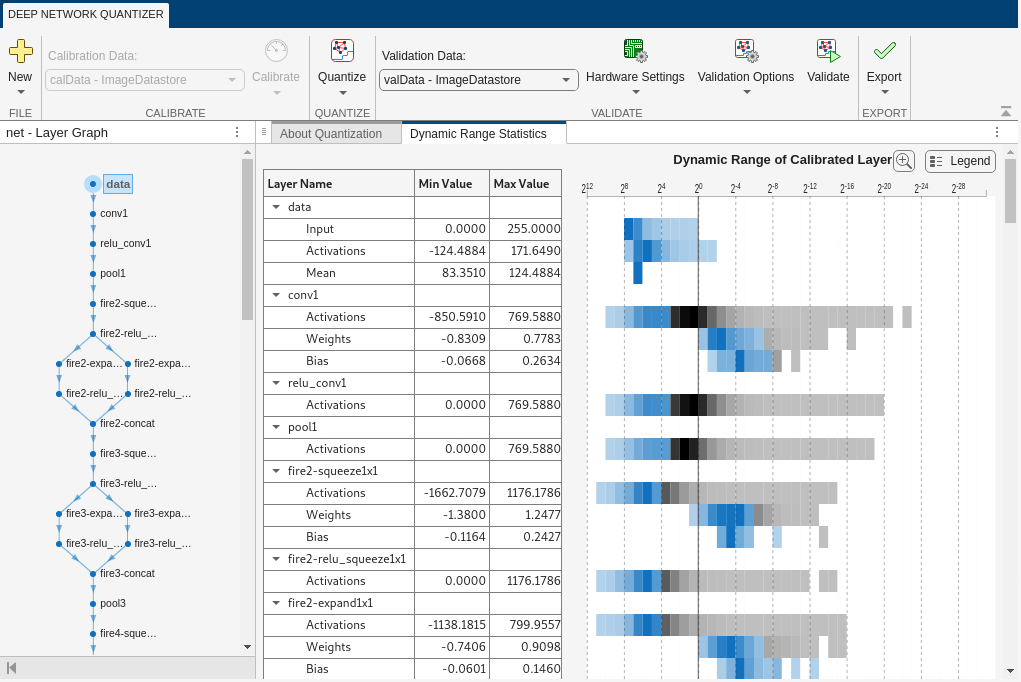
Task: Click the Validate play icon
Action: coord(828,51)
